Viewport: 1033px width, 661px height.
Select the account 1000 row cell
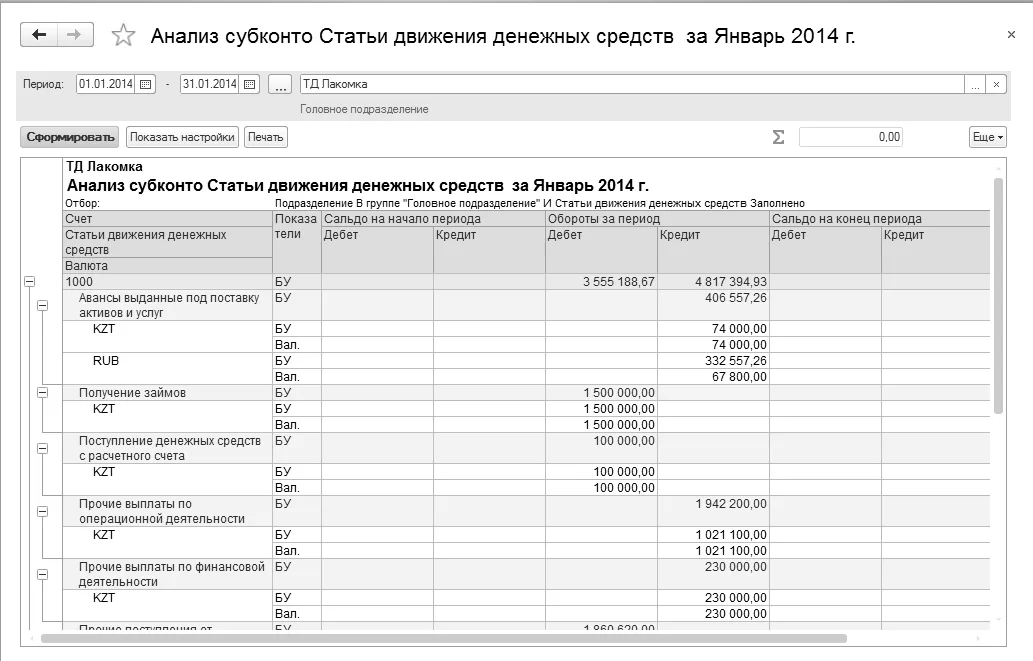[x=167, y=281]
